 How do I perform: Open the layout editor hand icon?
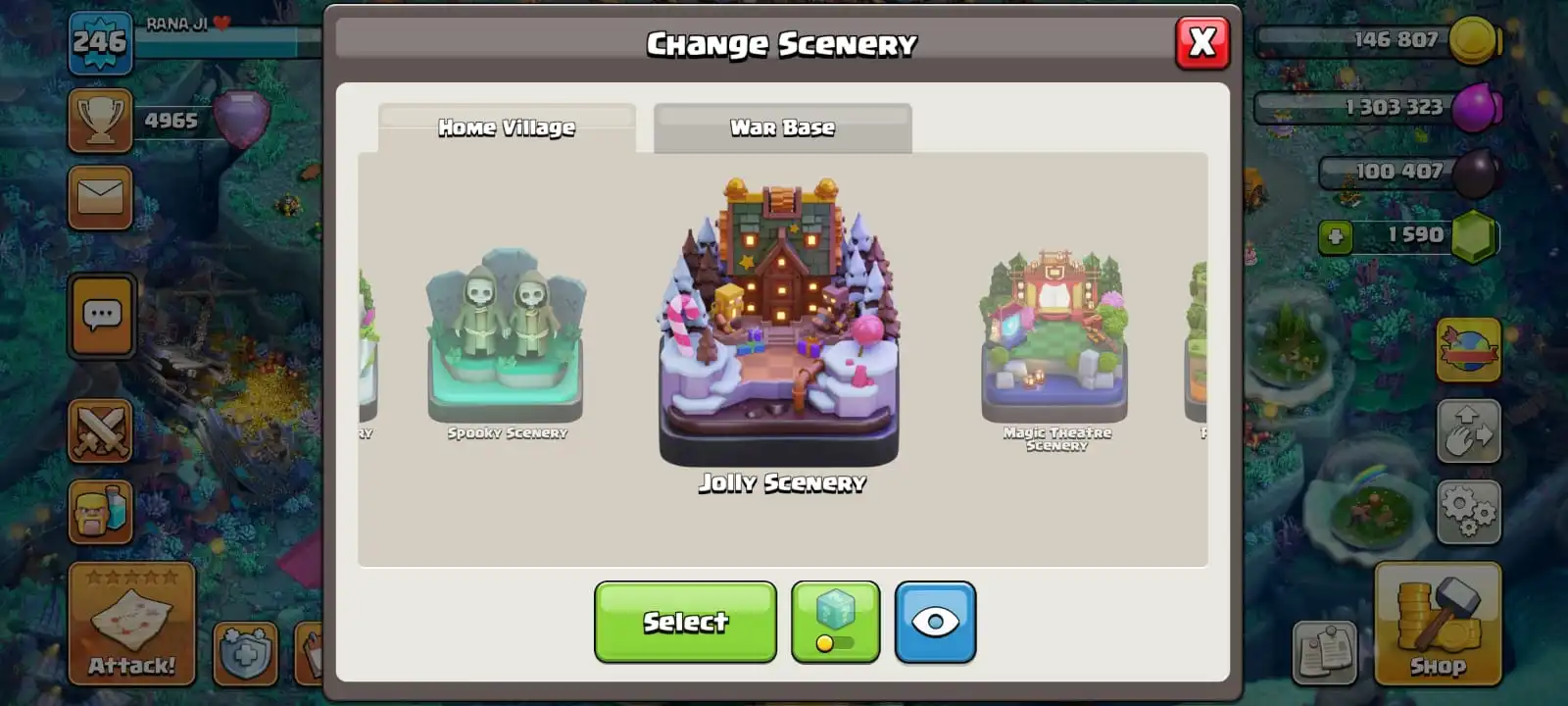pos(1468,430)
